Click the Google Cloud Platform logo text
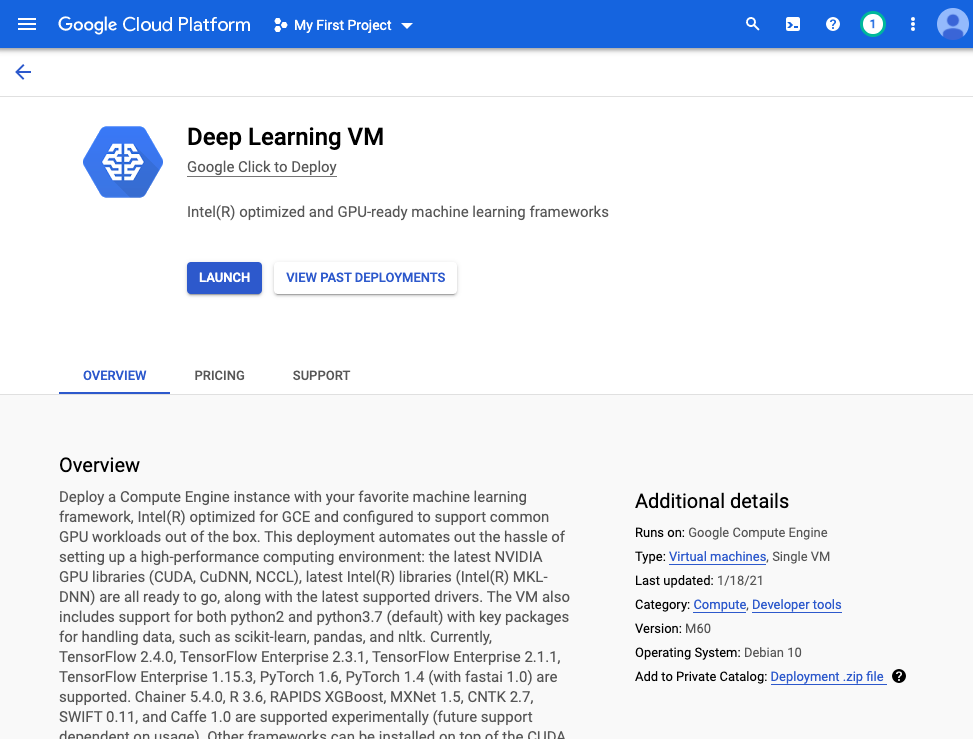 click(x=155, y=24)
